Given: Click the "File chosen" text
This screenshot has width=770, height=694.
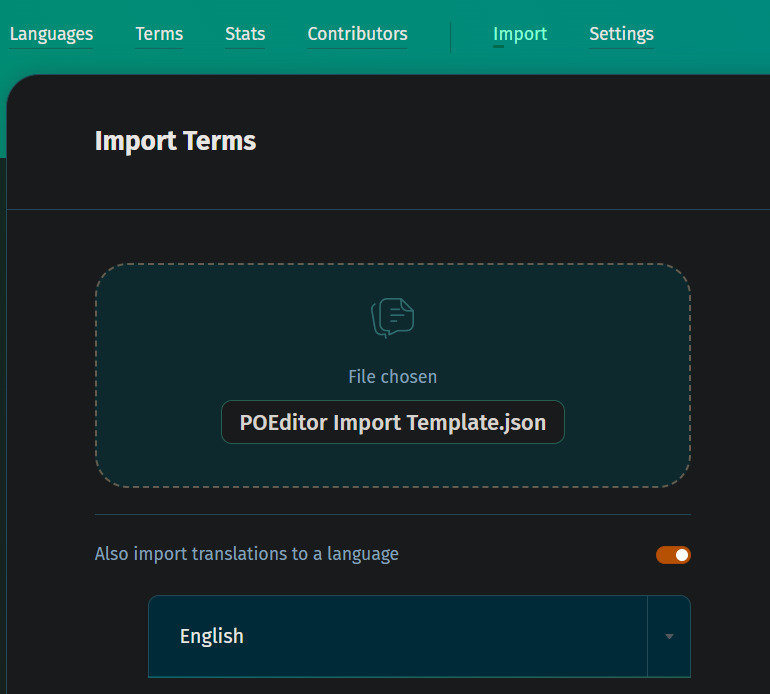Looking at the screenshot, I should tap(392, 377).
